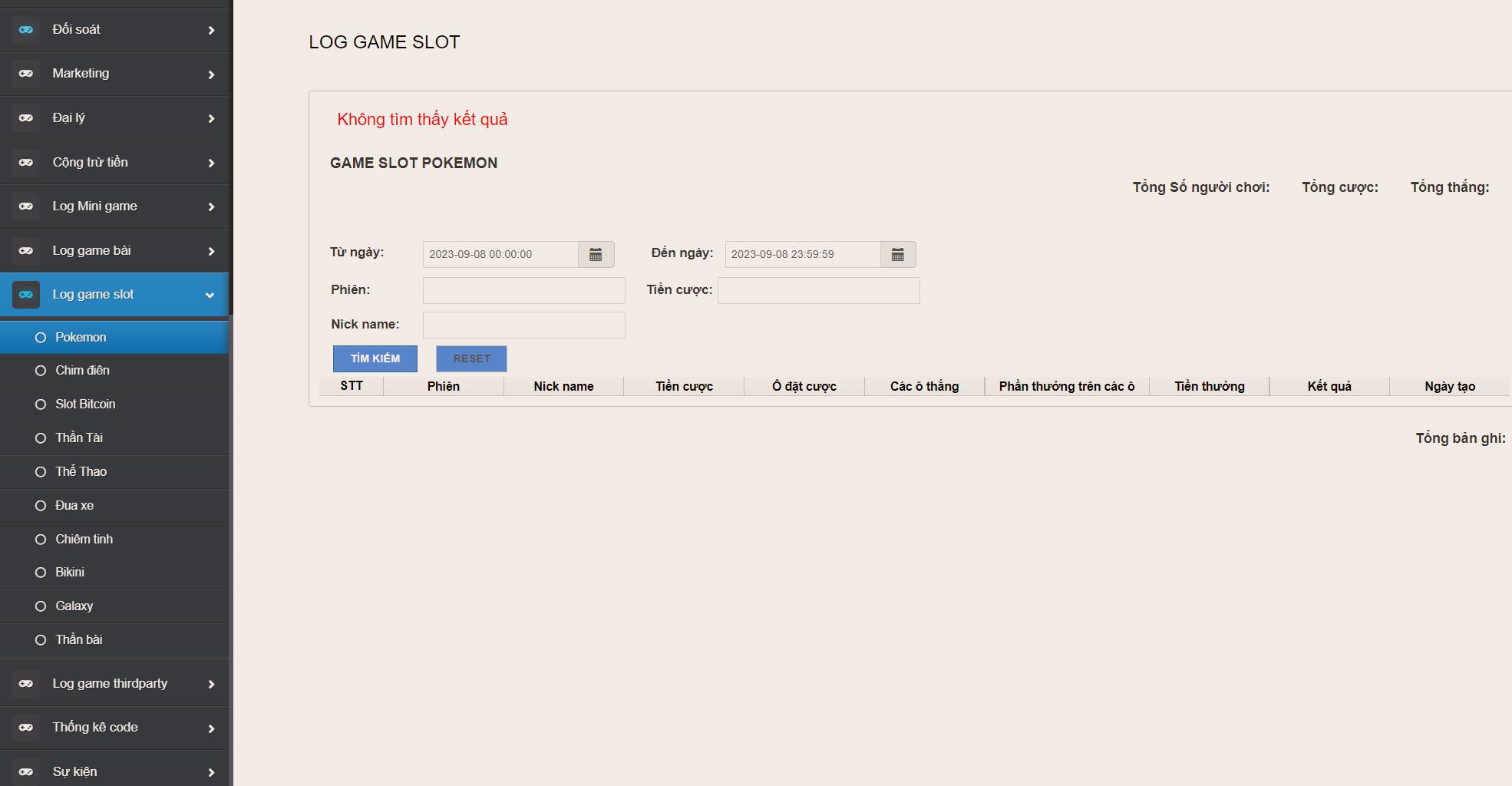Click the Nick name input field
The image size is (1512, 786).
524,325
